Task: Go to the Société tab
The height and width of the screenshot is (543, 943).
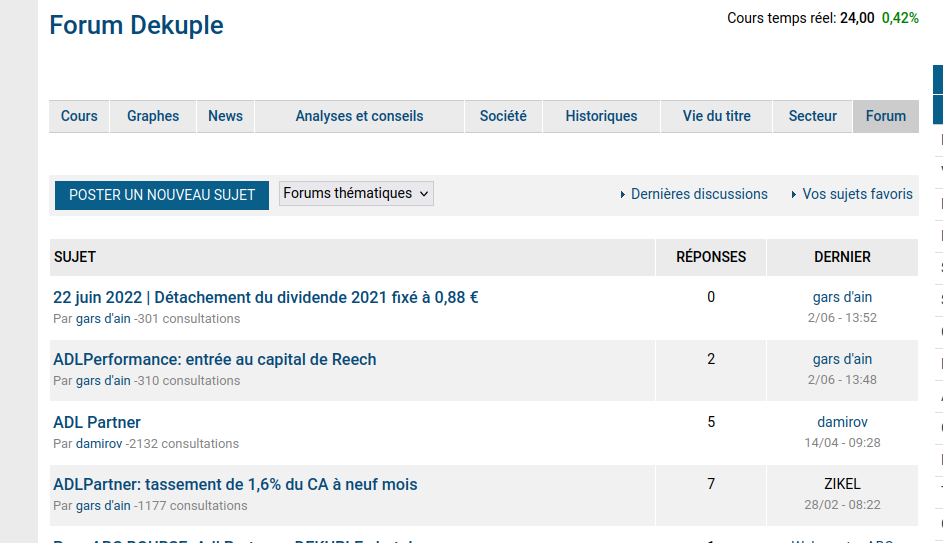Action: pyautogui.click(x=503, y=116)
